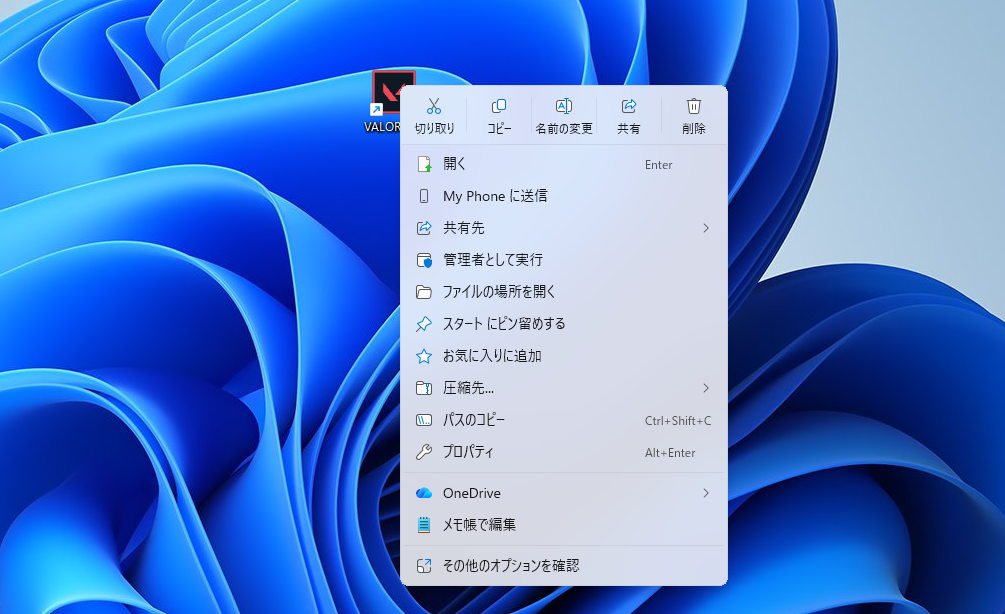Click the Rename (名前の変更) icon

pyautogui.click(x=564, y=107)
